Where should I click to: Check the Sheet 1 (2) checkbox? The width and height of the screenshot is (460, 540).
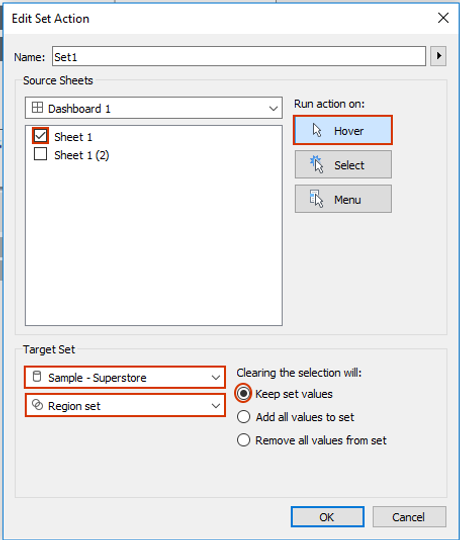pyautogui.click(x=40, y=154)
